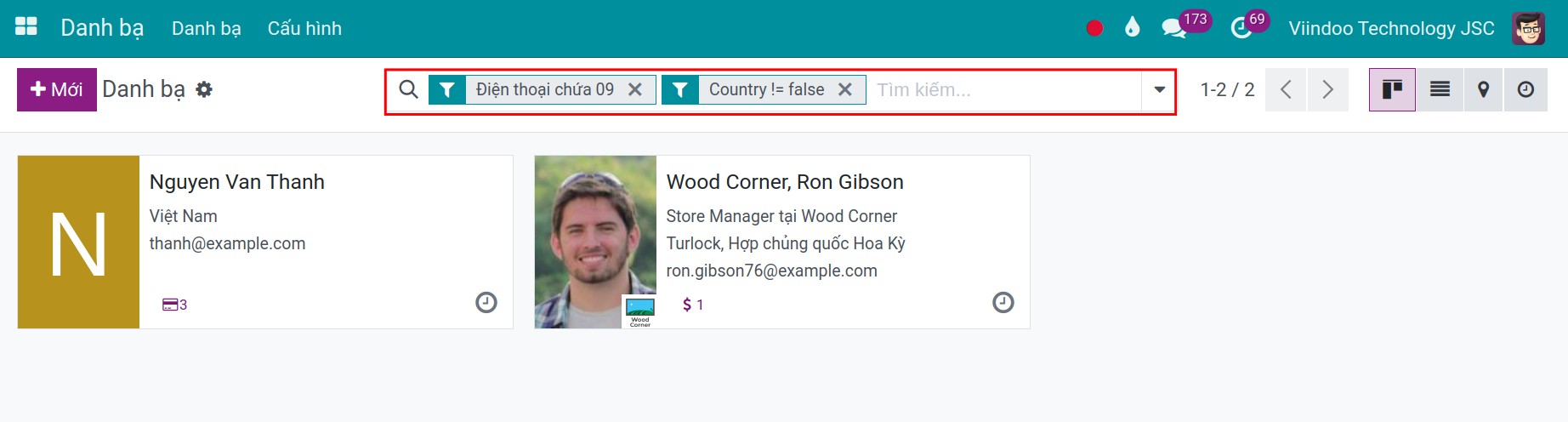Click the Tìm kiếm search field
The width and height of the screenshot is (1568, 422).
click(1005, 89)
